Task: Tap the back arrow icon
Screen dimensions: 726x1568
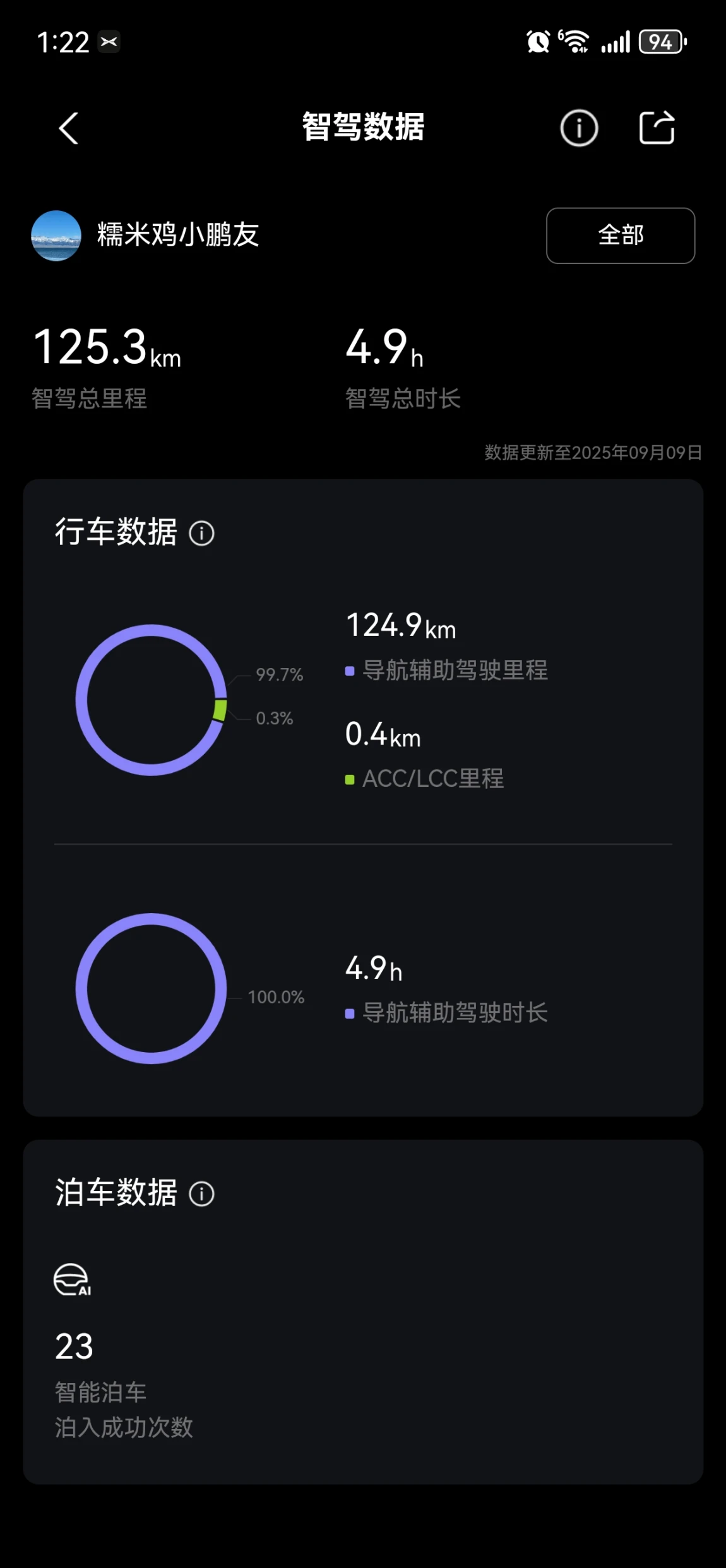Action: [69, 128]
